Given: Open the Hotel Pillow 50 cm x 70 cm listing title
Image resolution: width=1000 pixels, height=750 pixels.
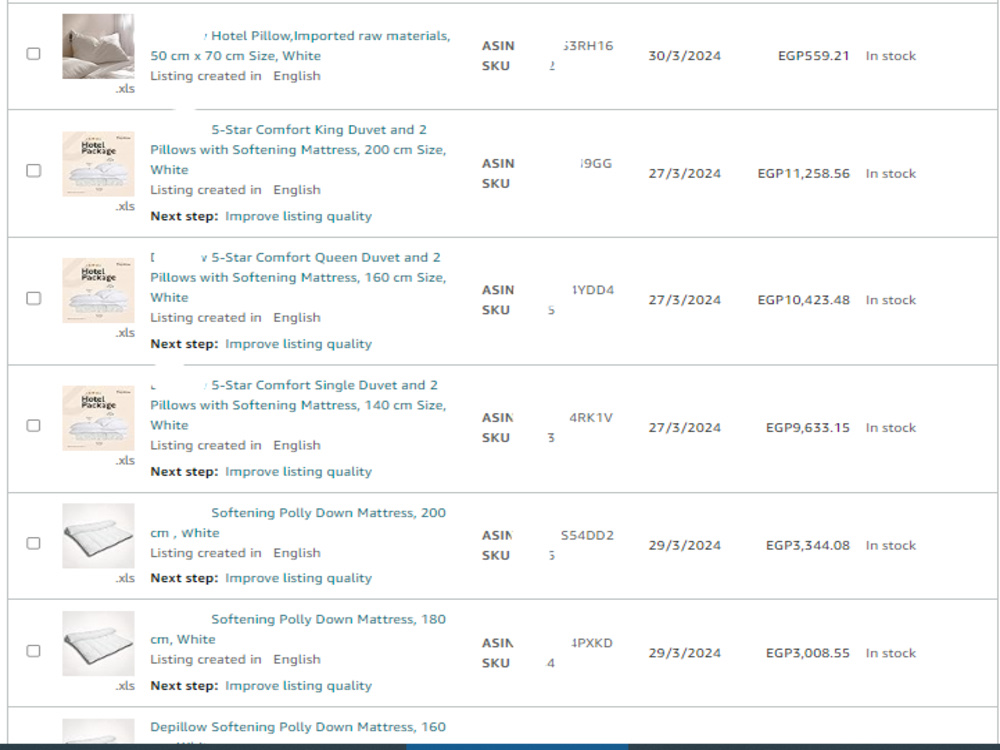Looking at the screenshot, I should click(x=300, y=46).
